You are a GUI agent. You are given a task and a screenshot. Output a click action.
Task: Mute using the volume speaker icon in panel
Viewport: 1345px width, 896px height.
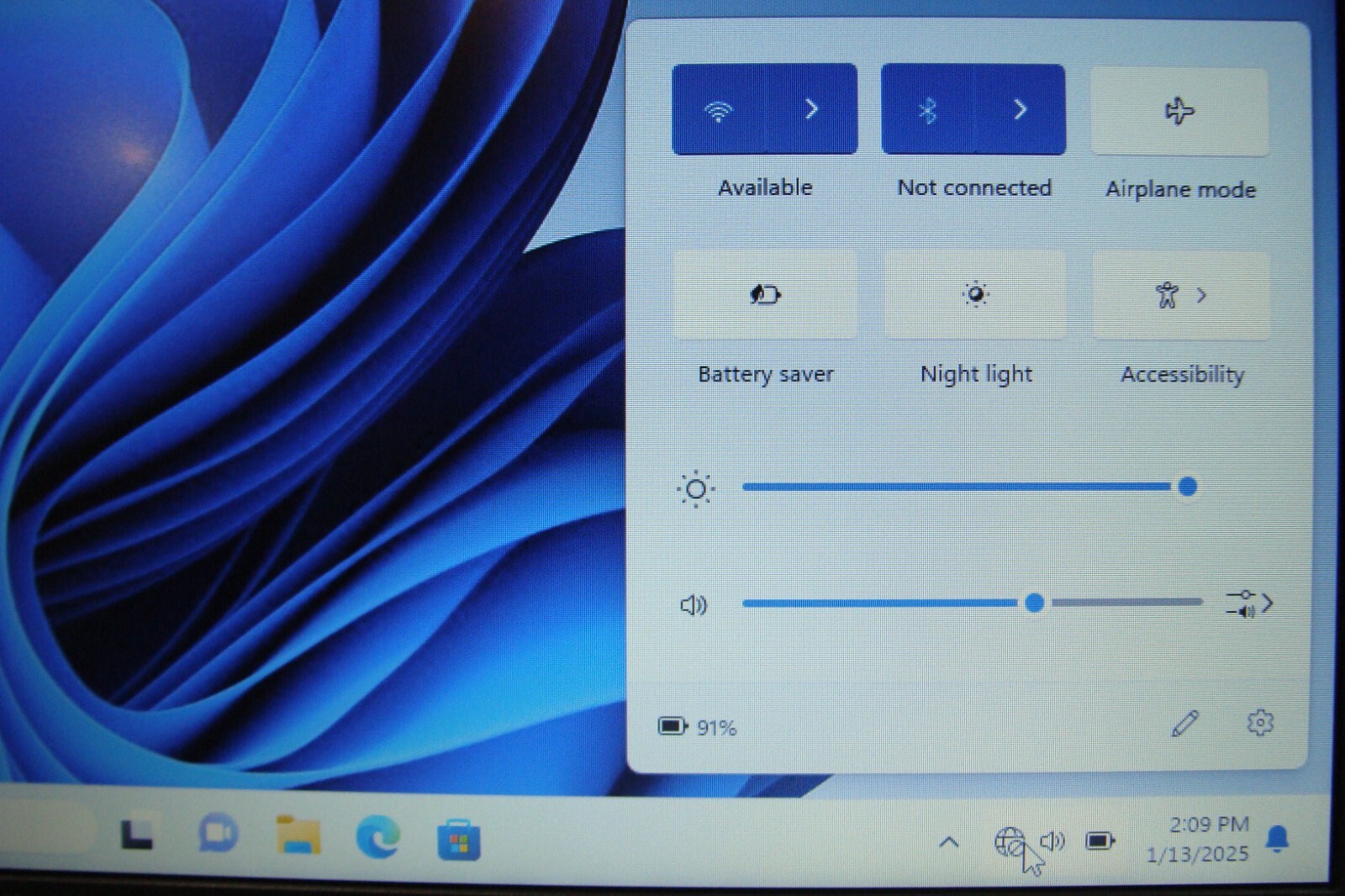click(x=694, y=604)
